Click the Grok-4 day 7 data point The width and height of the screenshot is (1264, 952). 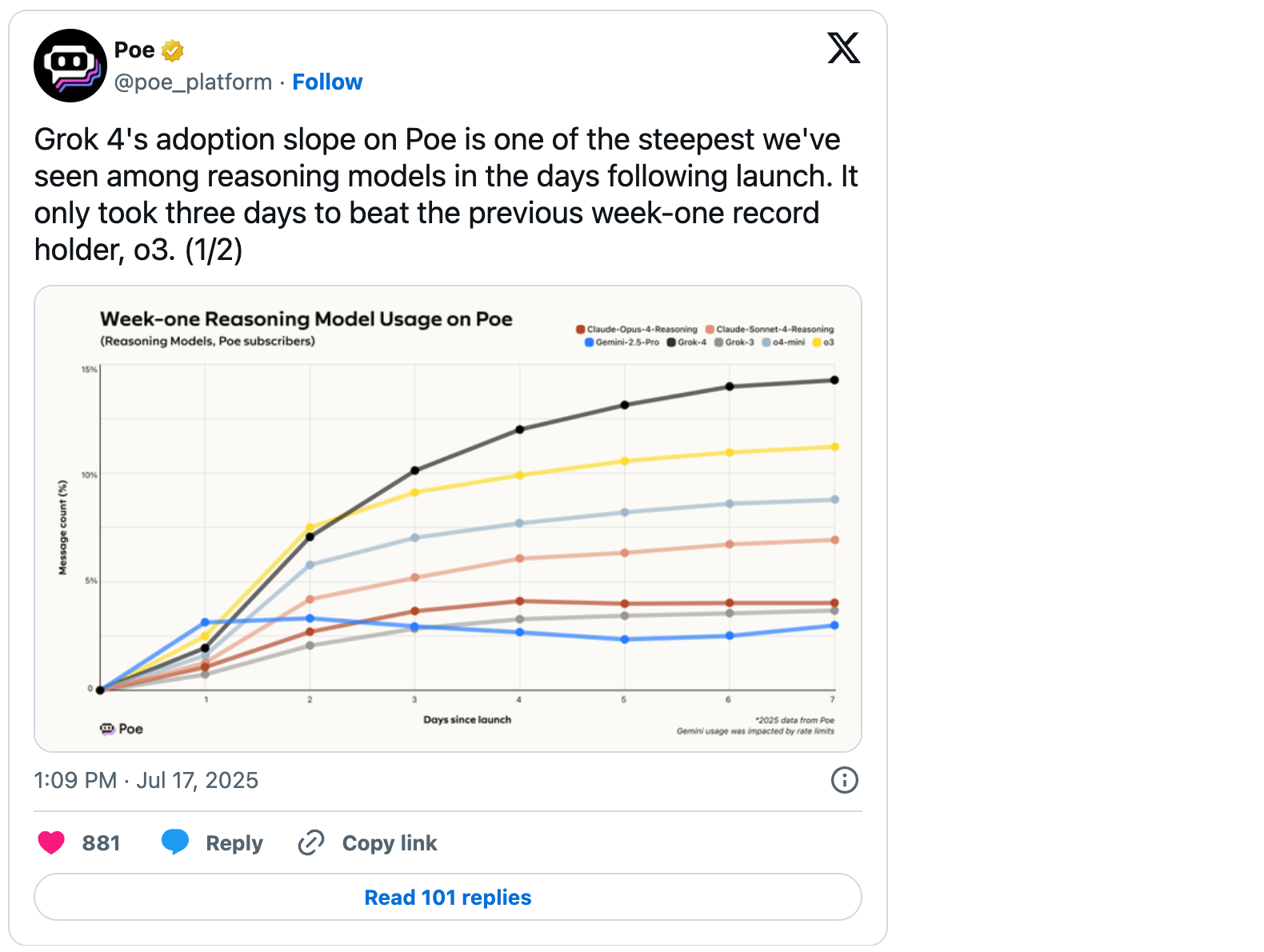tap(834, 380)
